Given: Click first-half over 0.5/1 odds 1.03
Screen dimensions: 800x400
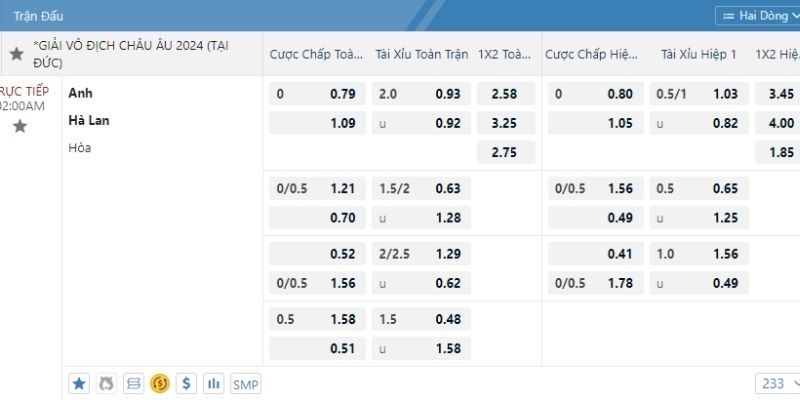Looking at the screenshot, I should [x=697, y=95].
